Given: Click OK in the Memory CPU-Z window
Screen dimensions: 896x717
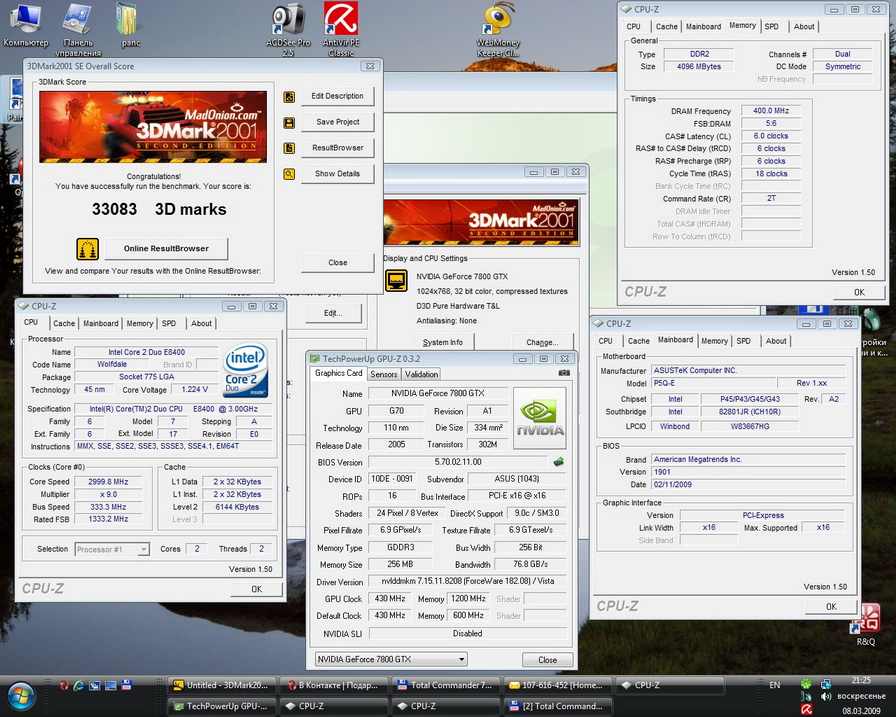Looking at the screenshot, I should pyautogui.click(x=859, y=293).
